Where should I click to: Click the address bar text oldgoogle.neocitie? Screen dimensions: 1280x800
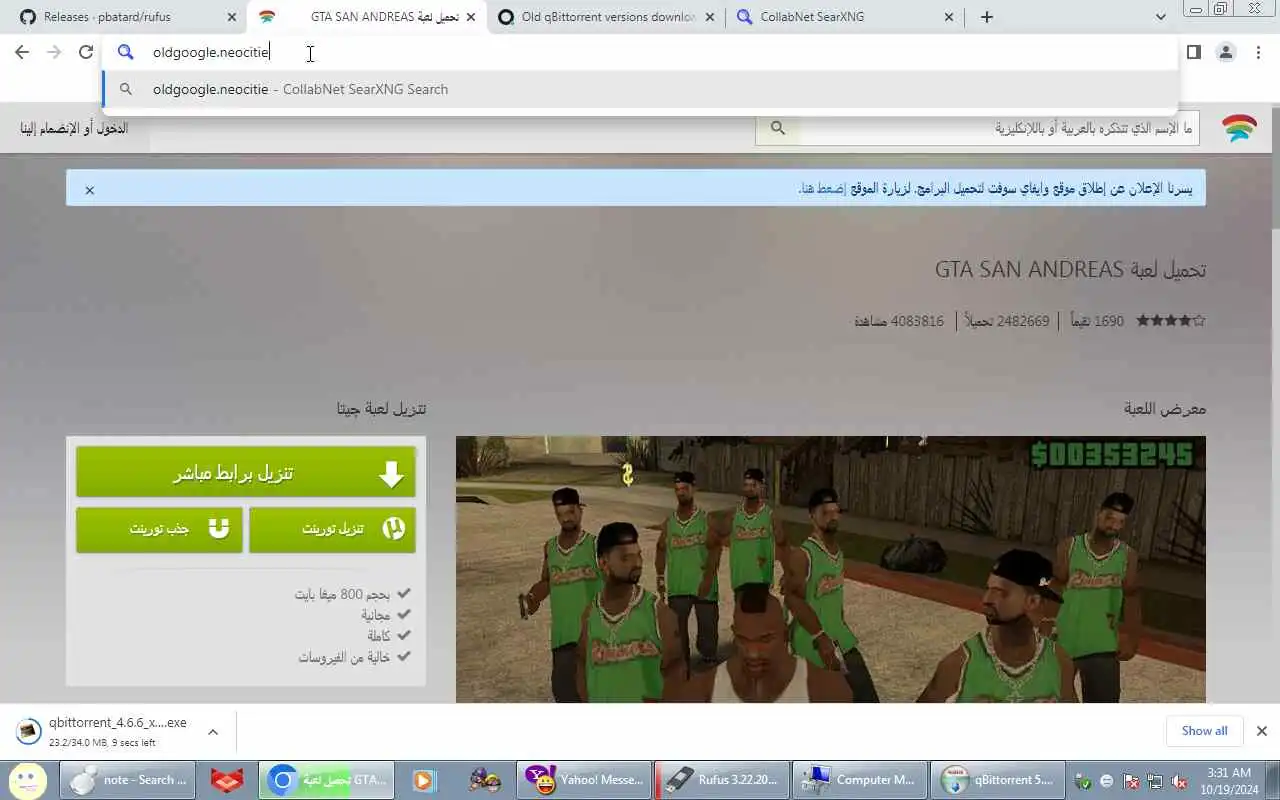pos(211,52)
